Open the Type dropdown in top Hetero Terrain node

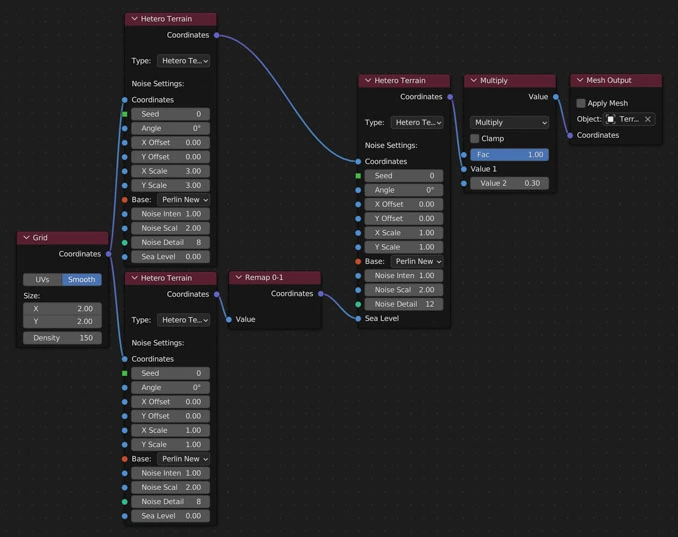click(x=184, y=61)
